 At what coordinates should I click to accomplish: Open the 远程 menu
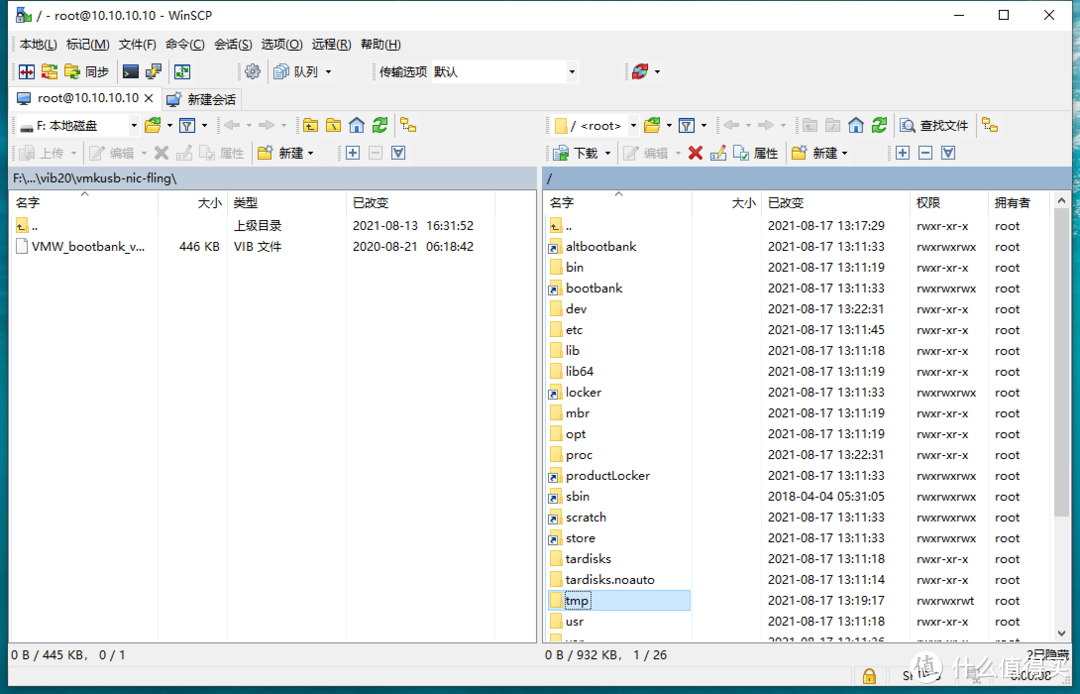pos(331,45)
